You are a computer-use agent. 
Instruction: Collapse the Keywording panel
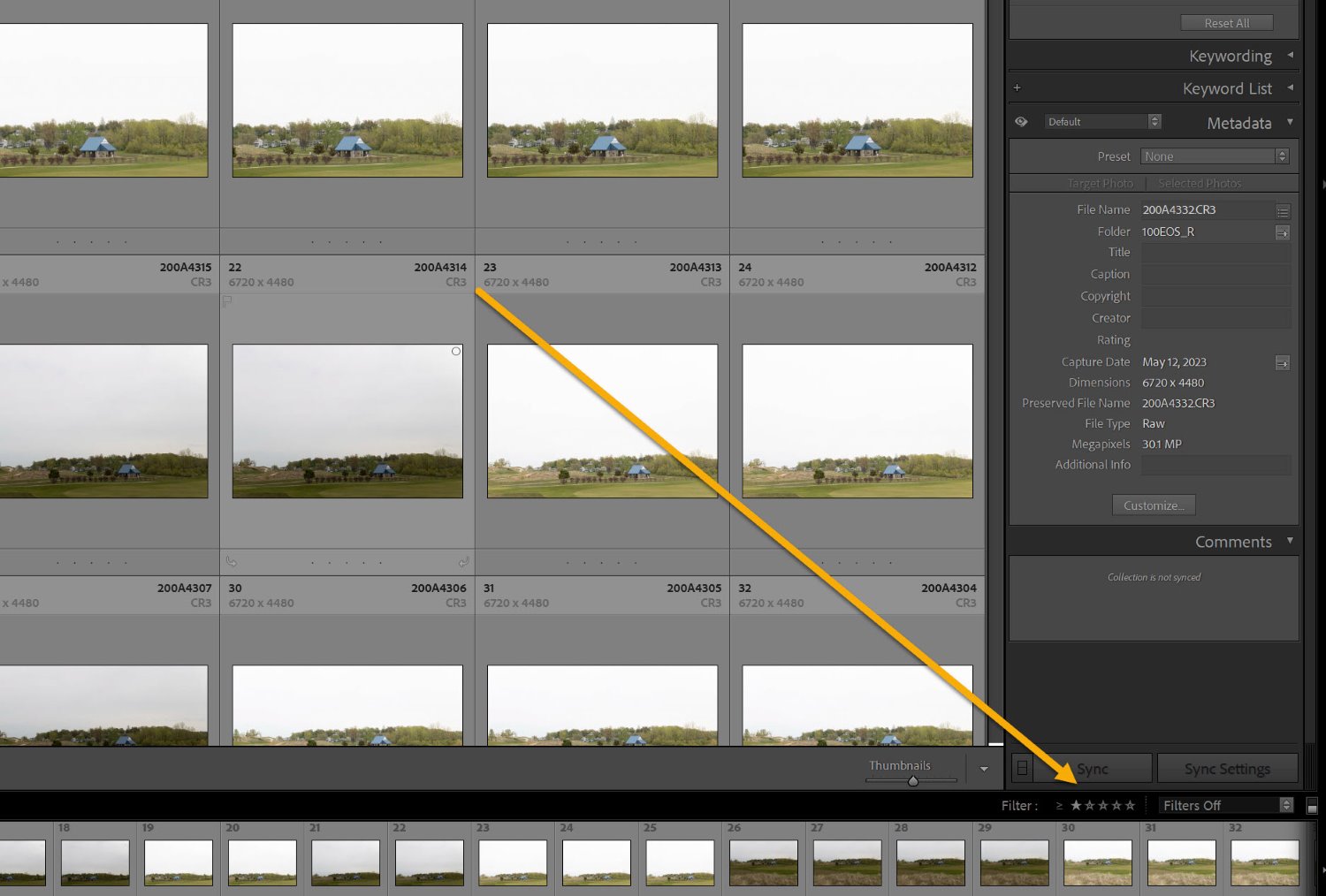(1290, 55)
